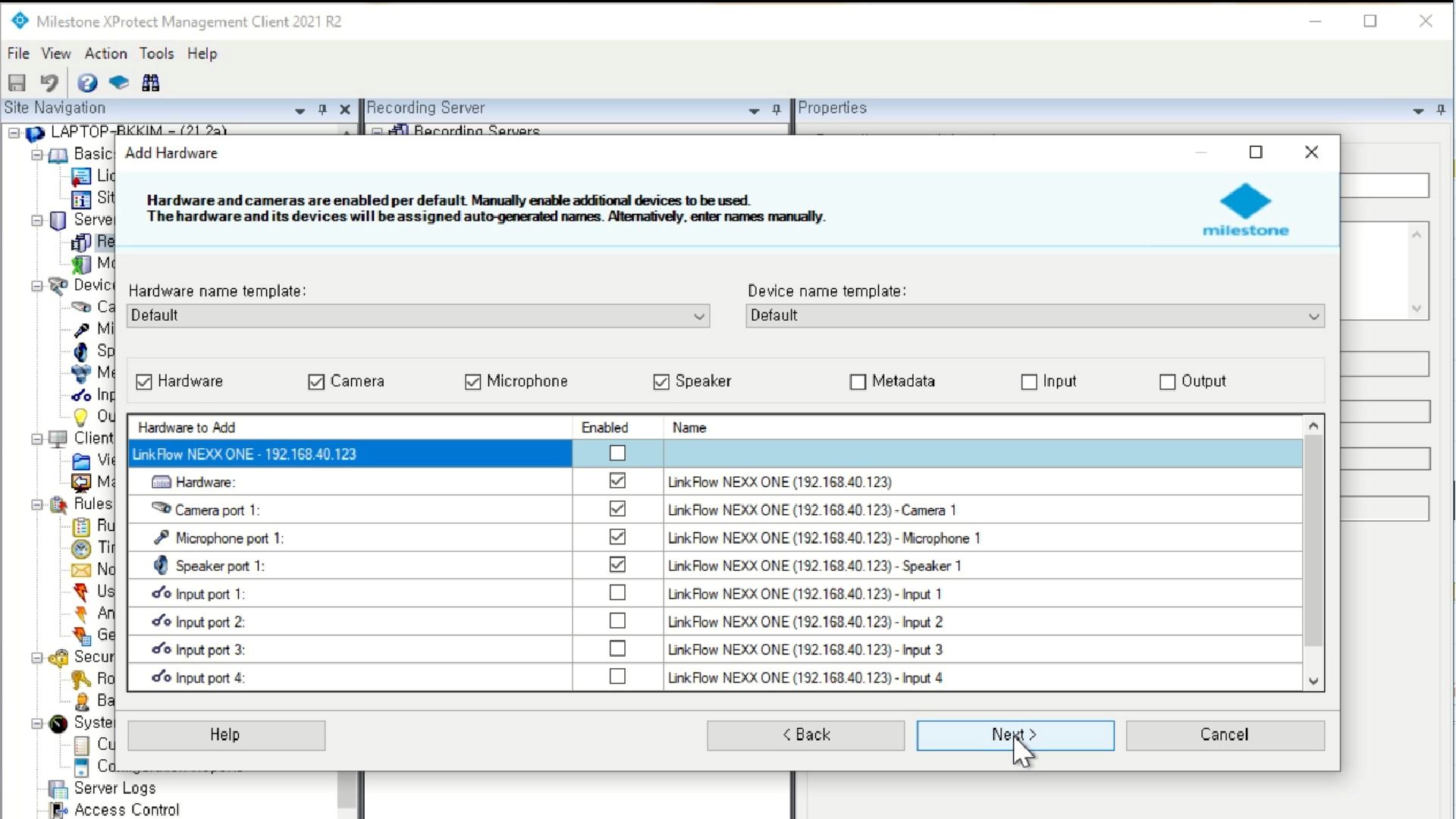Viewport: 1456px width, 819px height.
Task: Select Server Logs in Site Navigation
Action: [115, 789]
